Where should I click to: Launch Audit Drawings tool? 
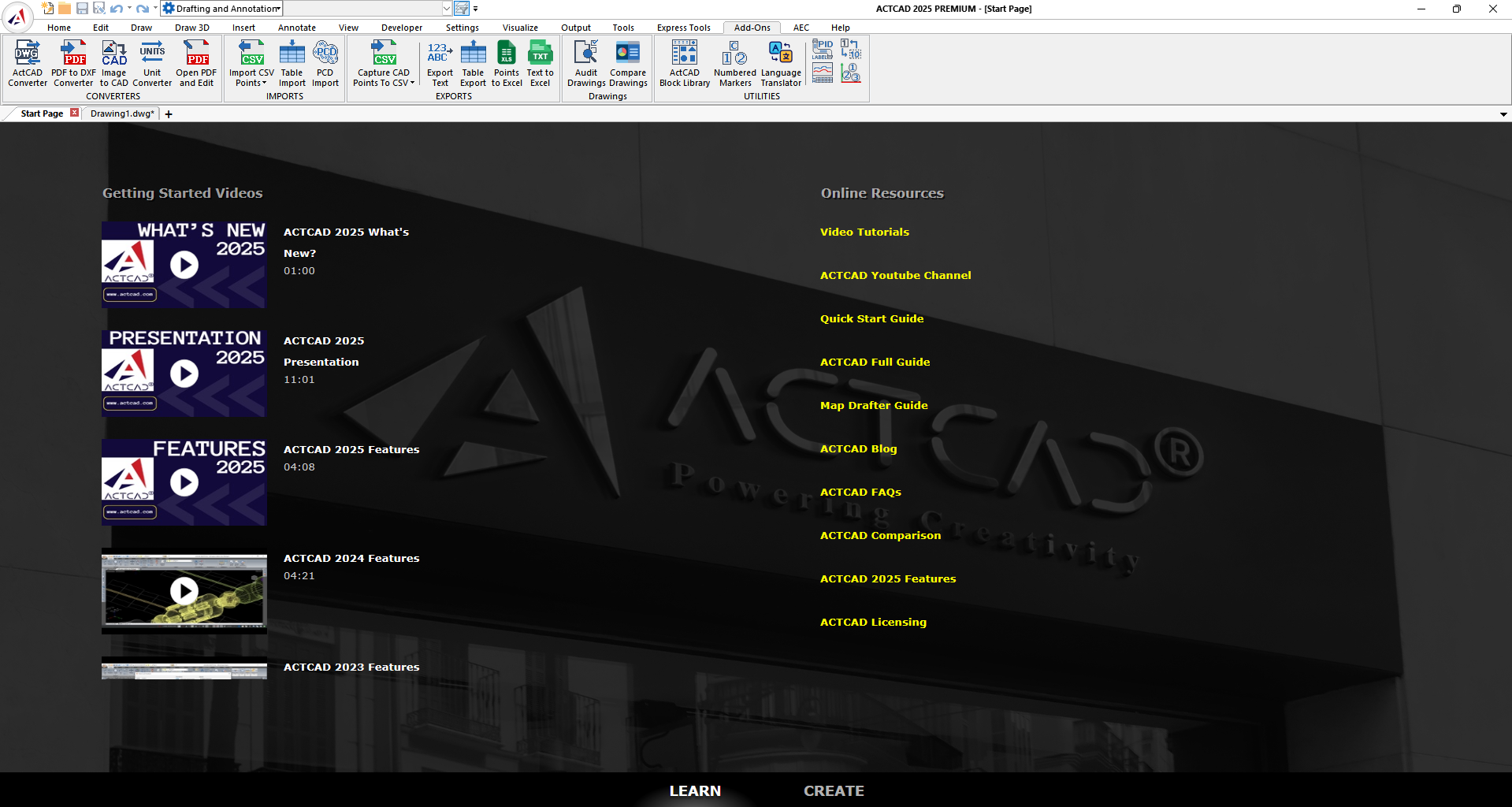(585, 63)
